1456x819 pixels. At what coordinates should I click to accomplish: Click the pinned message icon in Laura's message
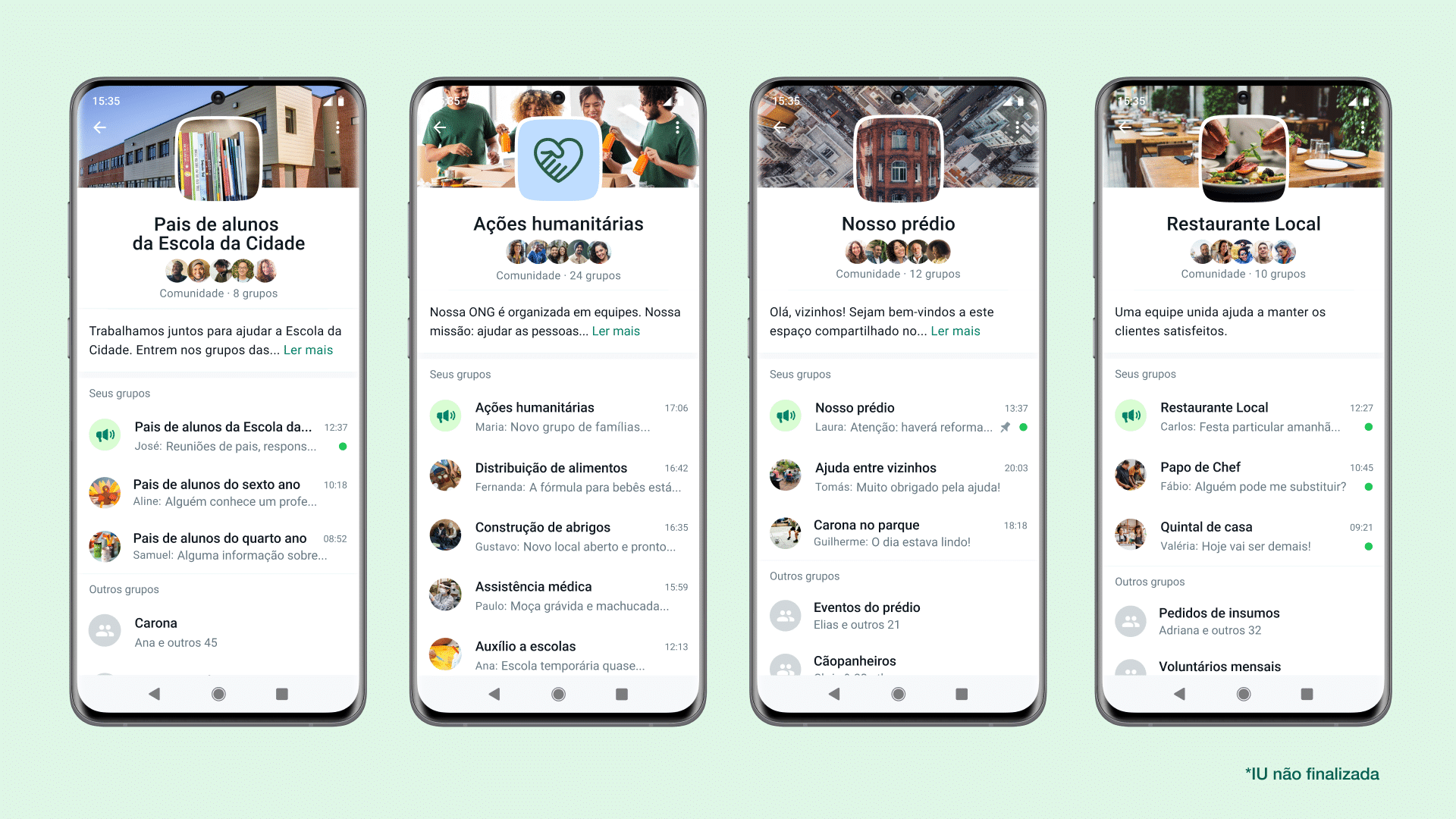pos(1008,430)
